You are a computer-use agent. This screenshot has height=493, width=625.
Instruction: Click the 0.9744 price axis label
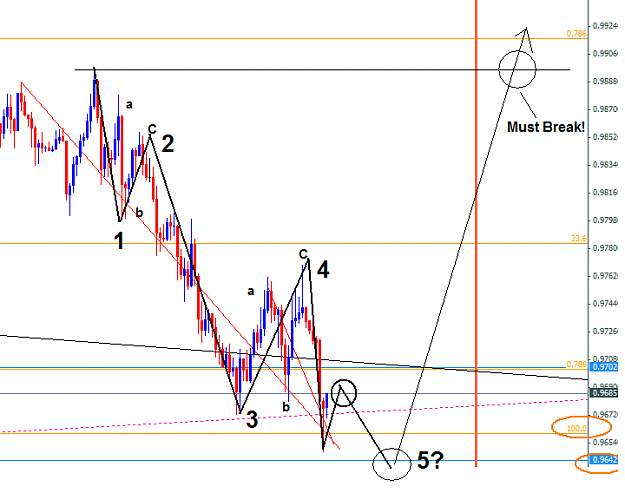coord(605,303)
